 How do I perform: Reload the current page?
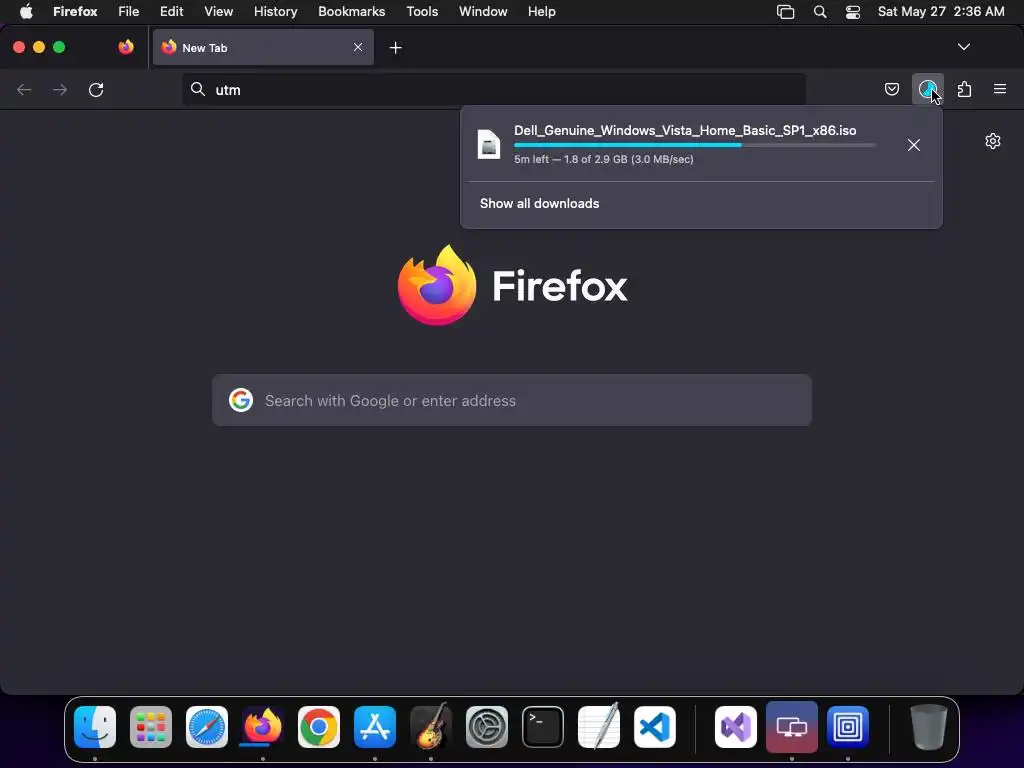96,89
